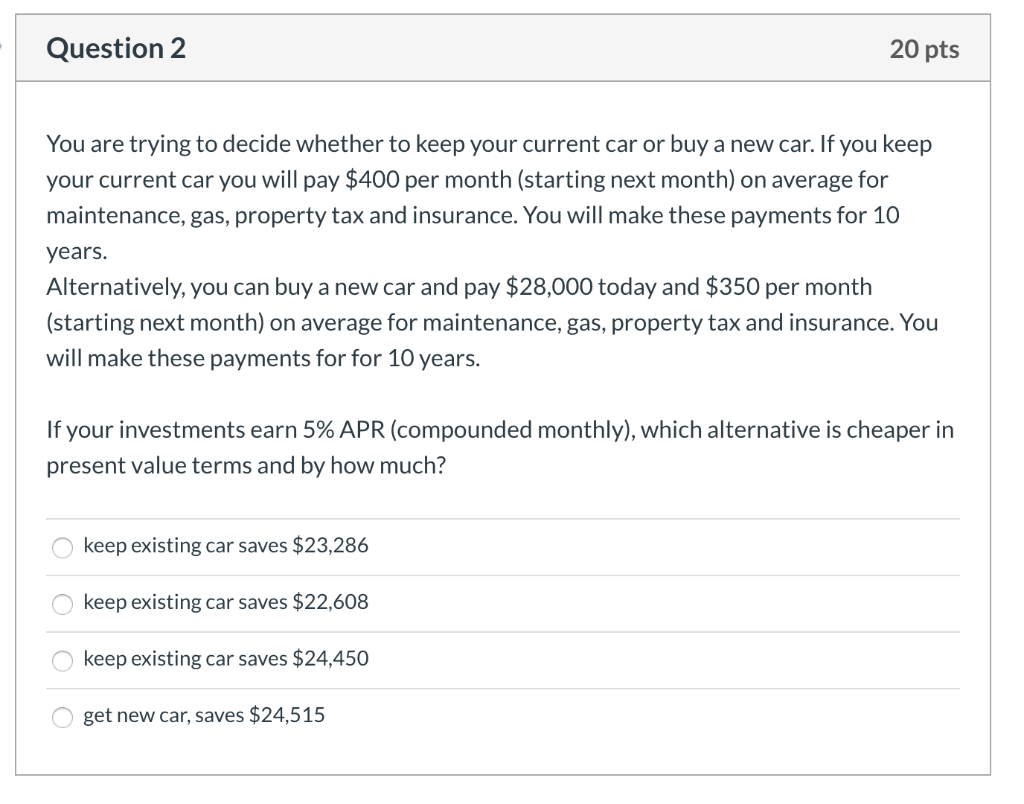Viewport: 1024px width, 804px height.
Task: Pick the radio button for saves $24,450
Action: [x=63, y=660]
